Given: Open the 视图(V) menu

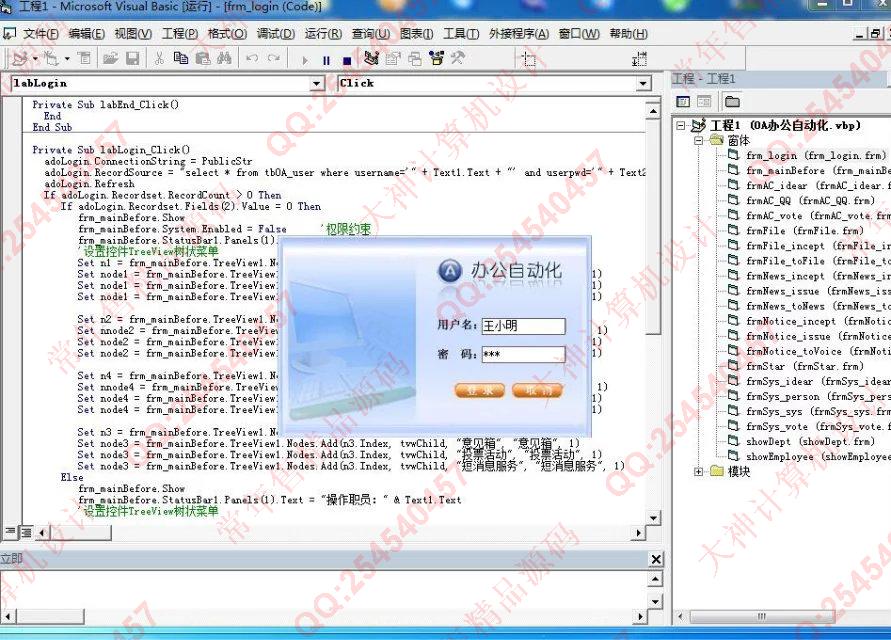Looking at the screenshot, I should tap(133, 34).
